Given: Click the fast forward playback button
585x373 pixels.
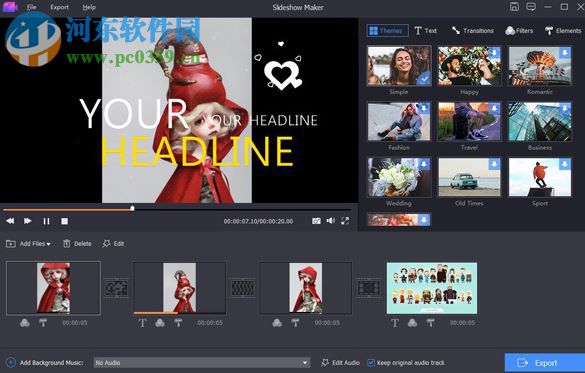Looking at the screenshot, I should (28, 221).
